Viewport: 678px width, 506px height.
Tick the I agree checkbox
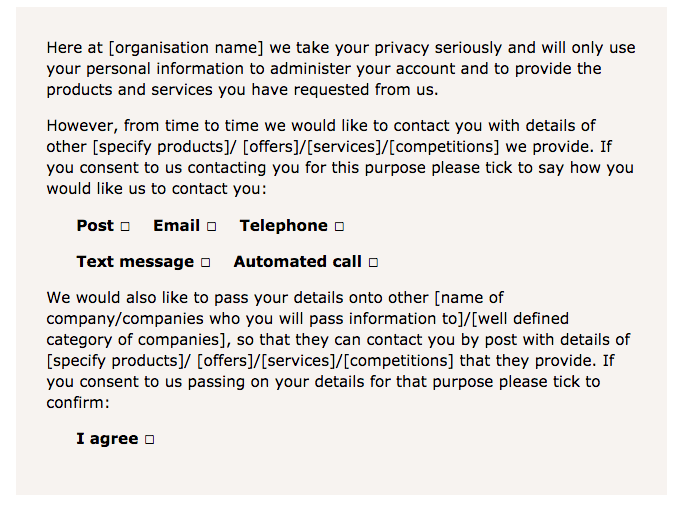150,439
